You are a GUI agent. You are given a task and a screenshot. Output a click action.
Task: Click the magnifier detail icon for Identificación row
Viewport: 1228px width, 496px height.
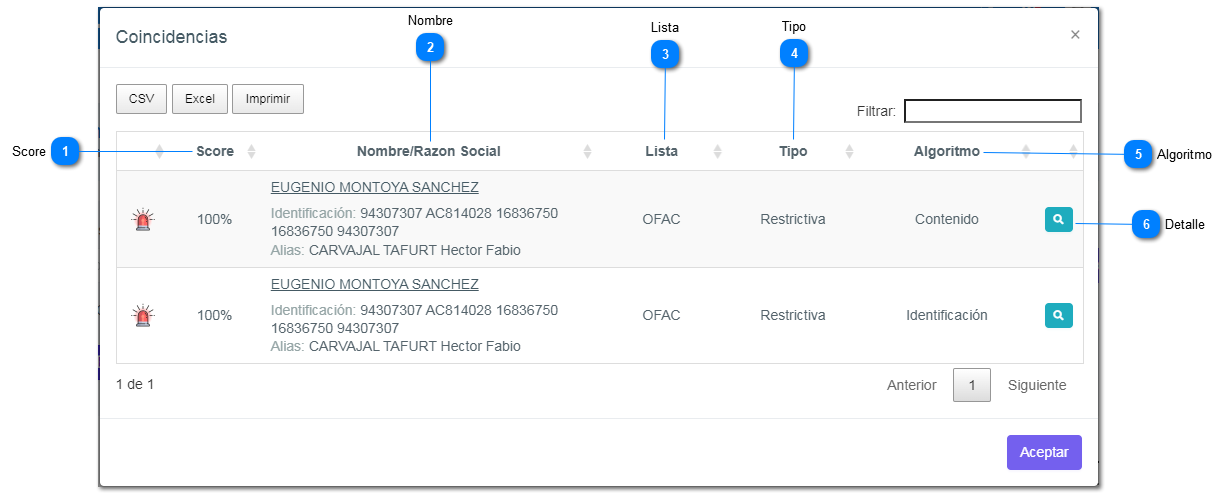[x=1058, y=315]
